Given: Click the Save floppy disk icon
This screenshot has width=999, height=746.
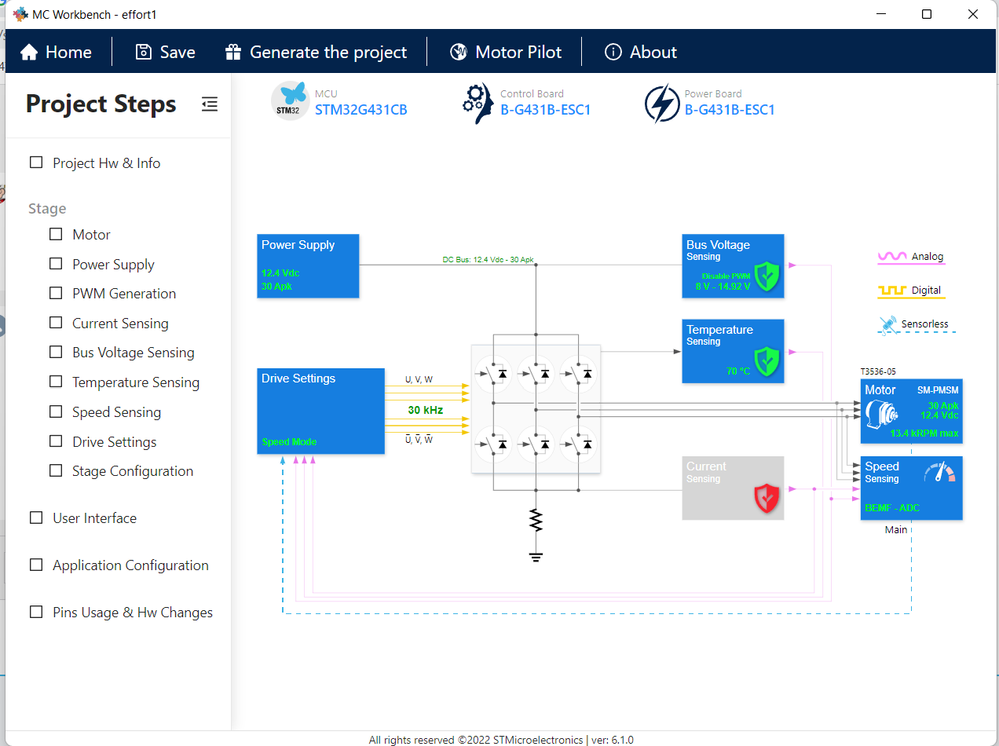Looking at the screenshot, I should (143, 52).
